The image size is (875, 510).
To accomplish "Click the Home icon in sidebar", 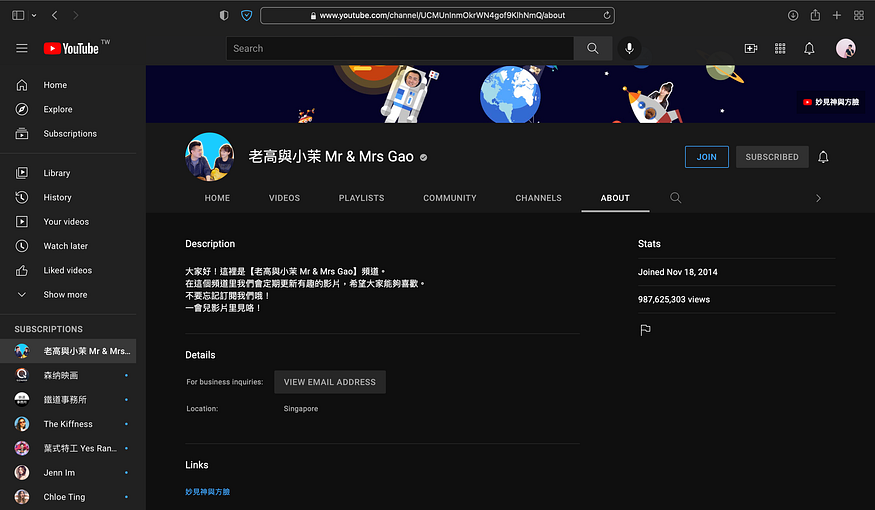I will click(22, 85).
